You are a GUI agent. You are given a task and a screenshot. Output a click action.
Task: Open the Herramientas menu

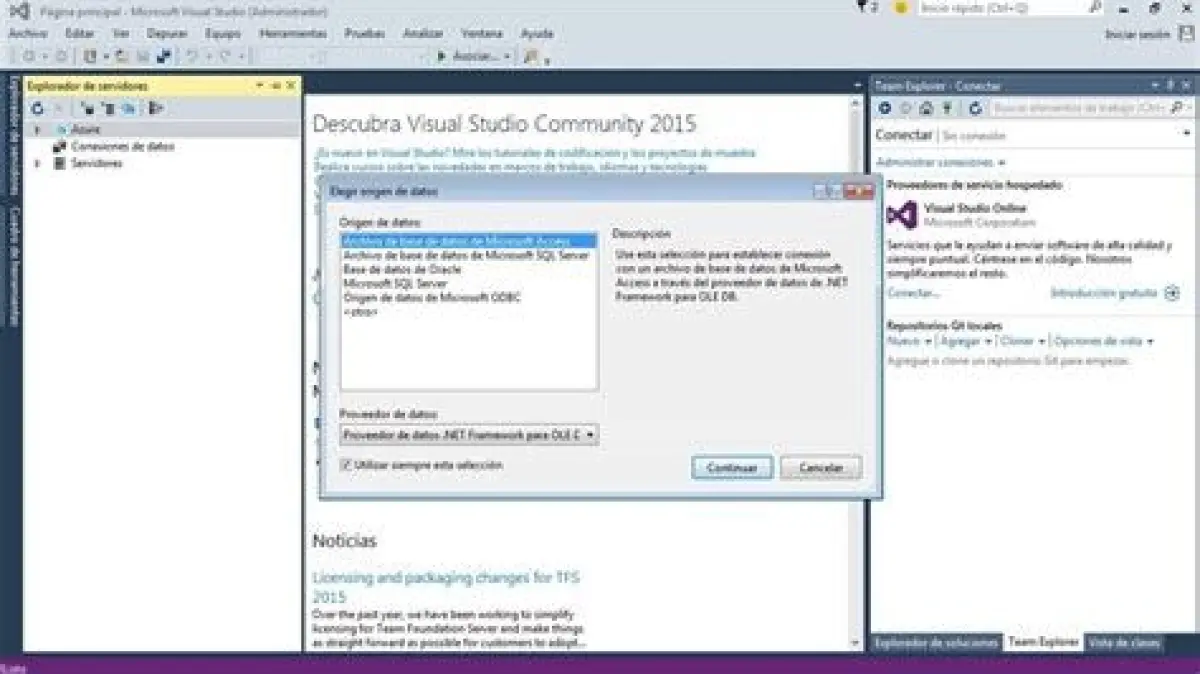292,33
